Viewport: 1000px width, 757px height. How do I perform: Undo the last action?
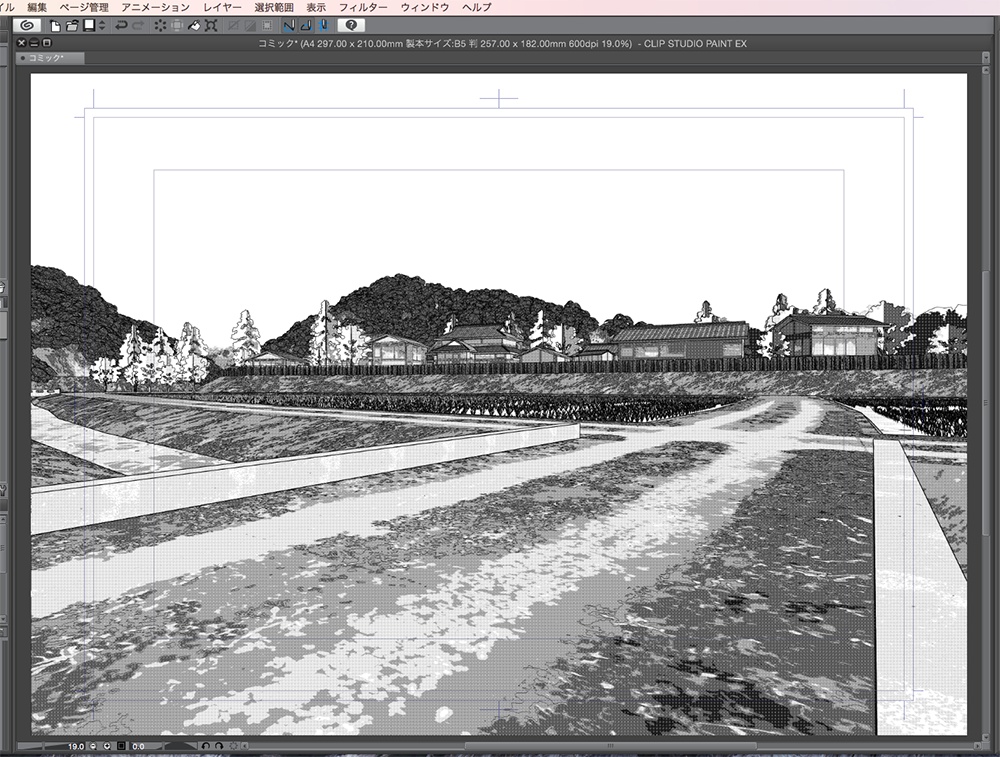(121, 26)
